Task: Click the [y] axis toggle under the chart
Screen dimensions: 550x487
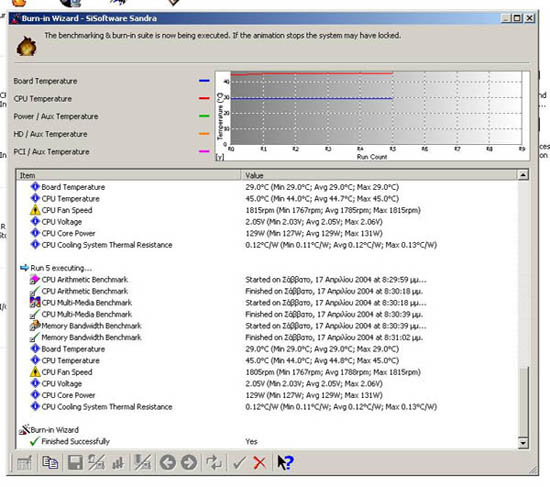Action: [220, 157]
